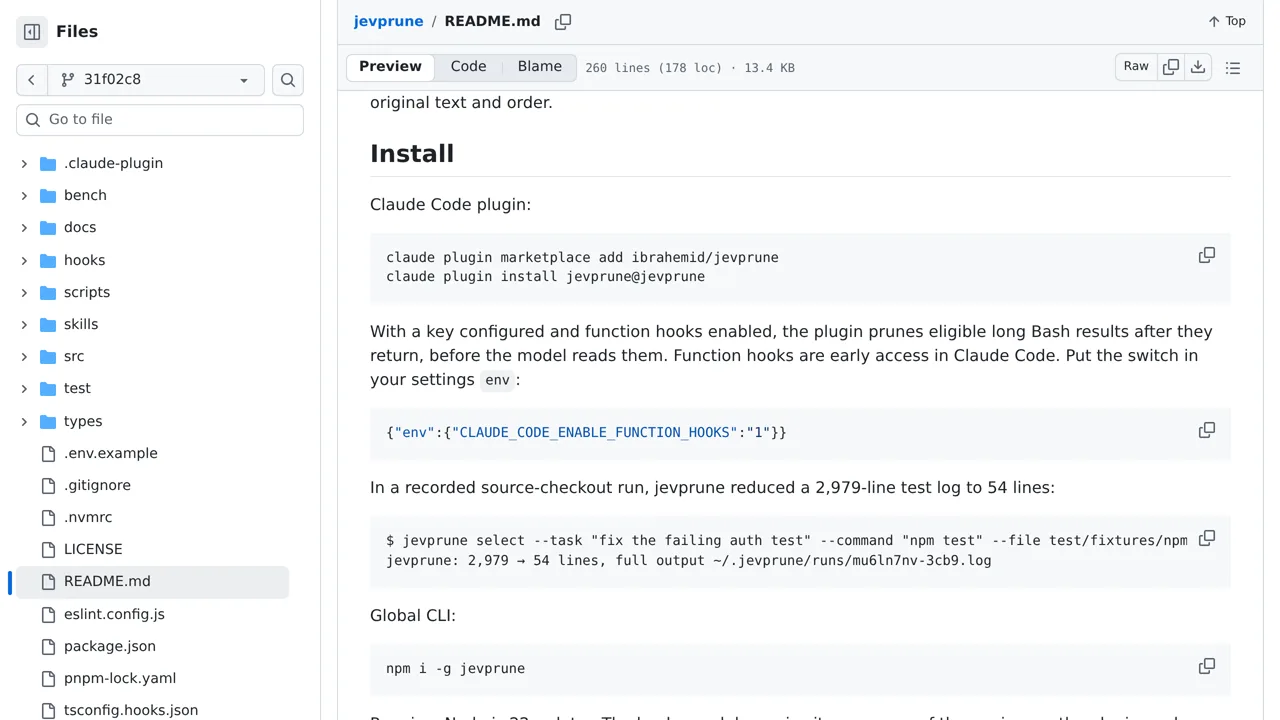Screen dimensions: 1280x720
Task: Open the hooks folder icon
Action: (x=48, y=260)
